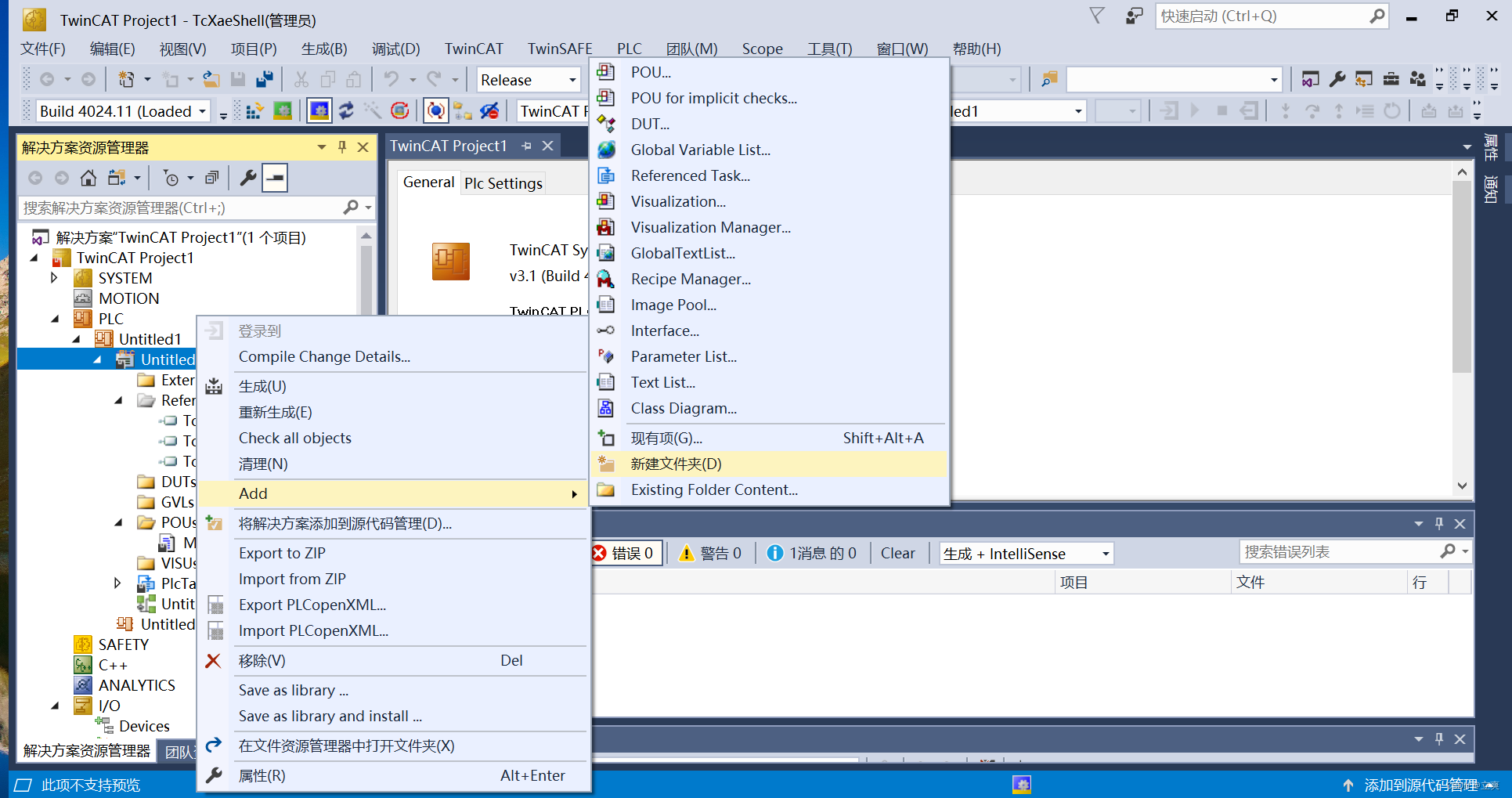Click Export to ZIP in context menu
Screen dimensions: 1512x798
point(392,553)
